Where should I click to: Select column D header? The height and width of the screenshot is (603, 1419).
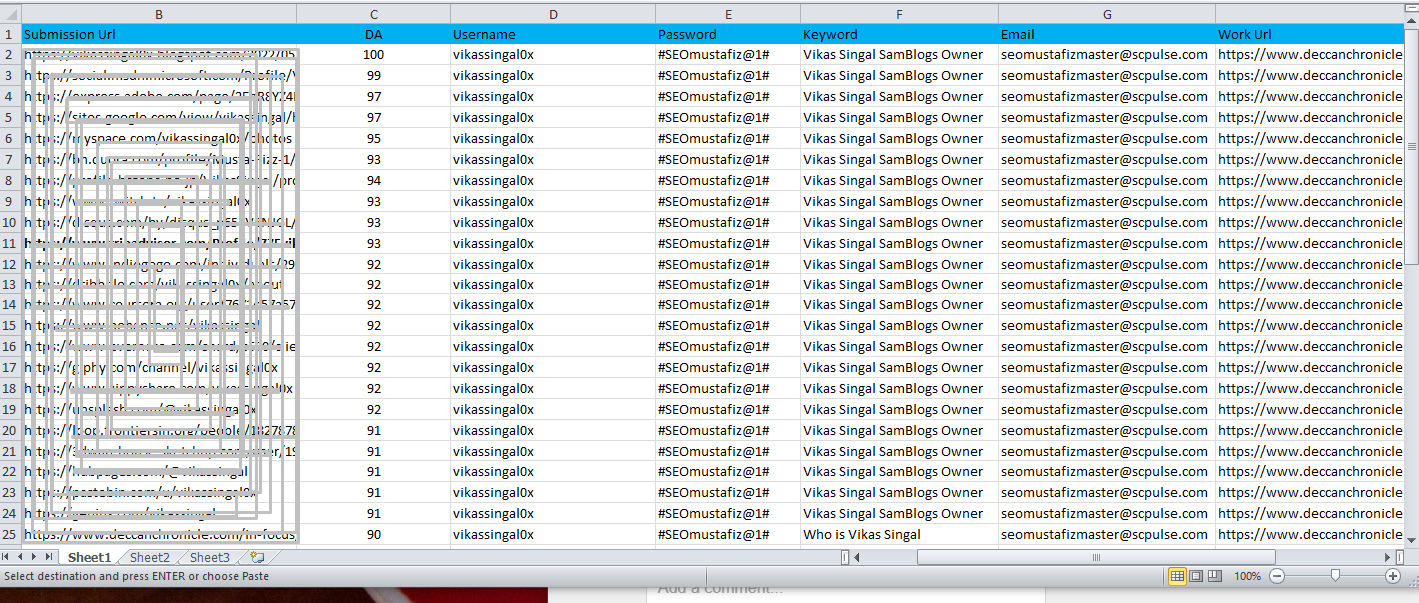pyautogui.click(x=553, y=13)
